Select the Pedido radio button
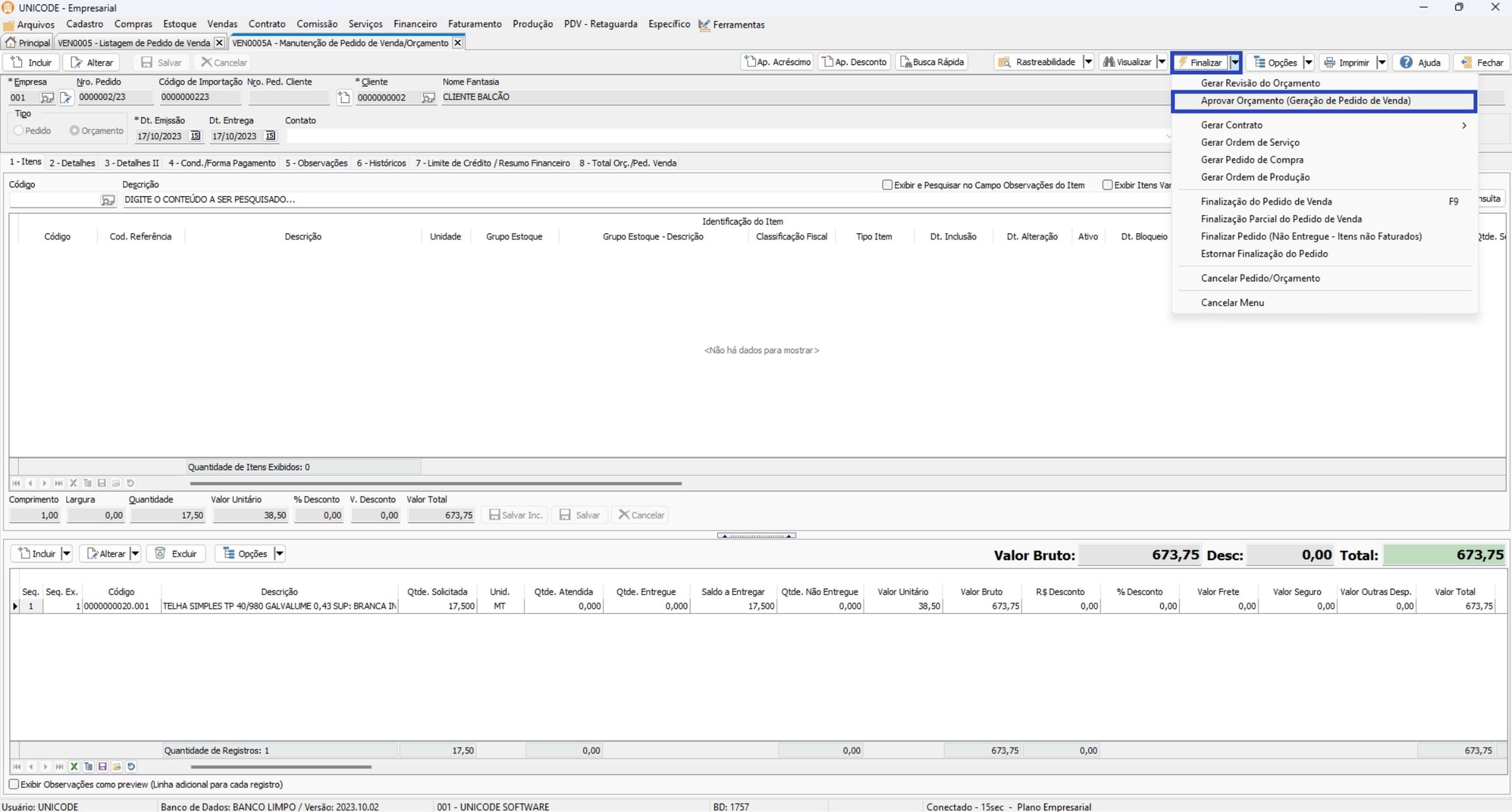This screenshot has width=1512, height=812. 19,131
